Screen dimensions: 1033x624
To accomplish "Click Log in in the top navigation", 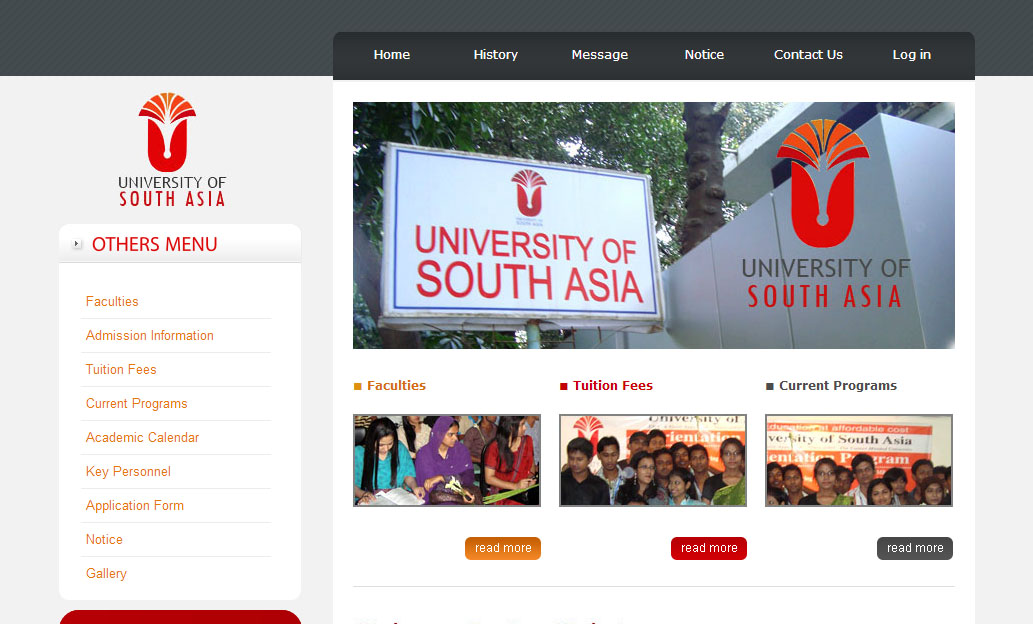I will tap(912, 55).
